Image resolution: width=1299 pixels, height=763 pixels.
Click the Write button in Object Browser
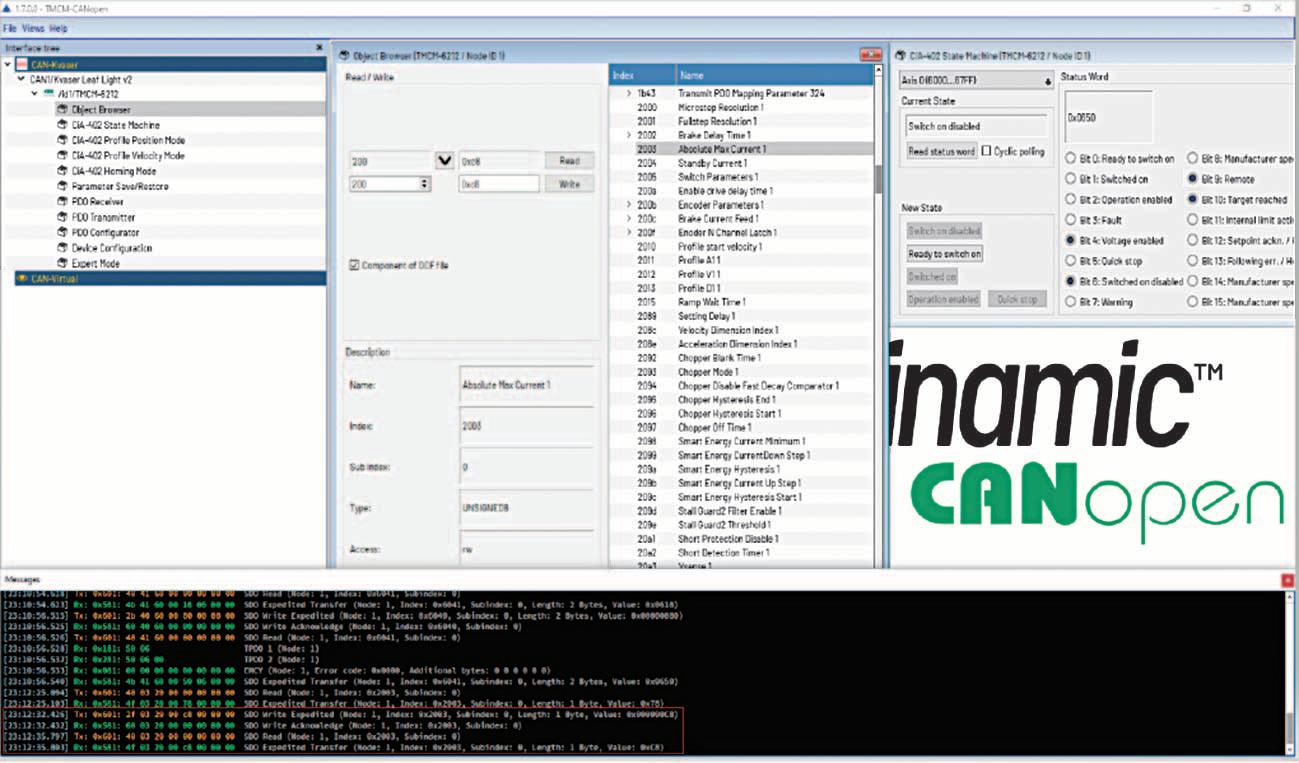click(x=569, y=184)
